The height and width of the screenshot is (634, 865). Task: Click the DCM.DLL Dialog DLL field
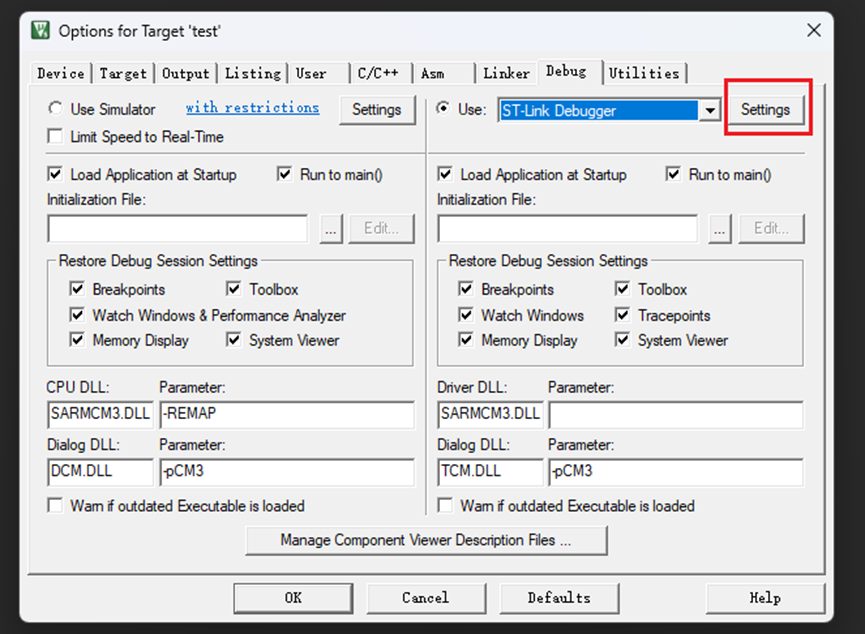100,472
